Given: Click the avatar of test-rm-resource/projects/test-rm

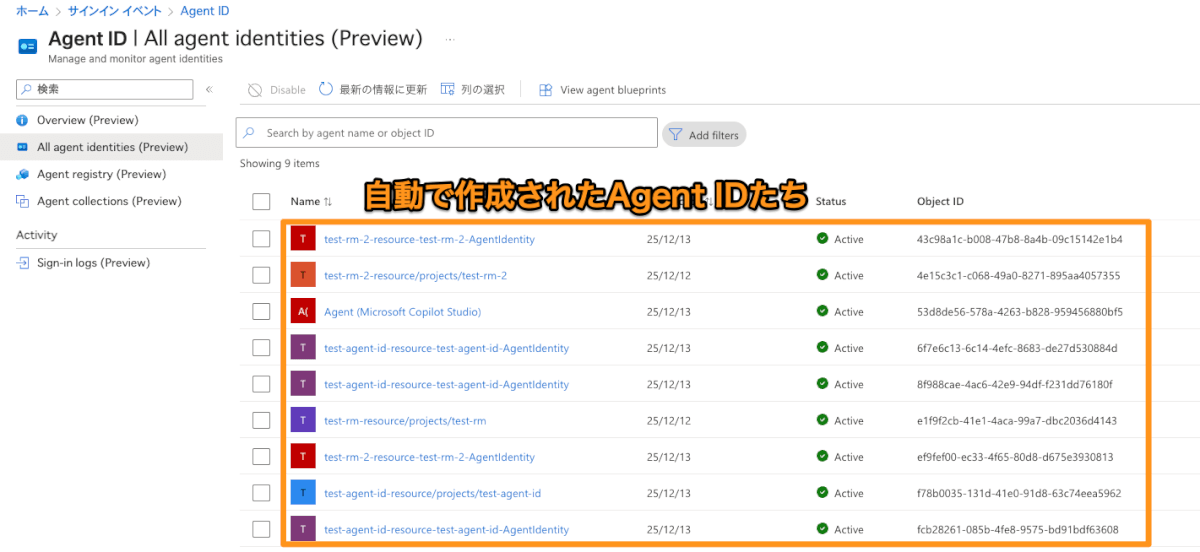Looking at the screenshot, I should tap(303, 420).
